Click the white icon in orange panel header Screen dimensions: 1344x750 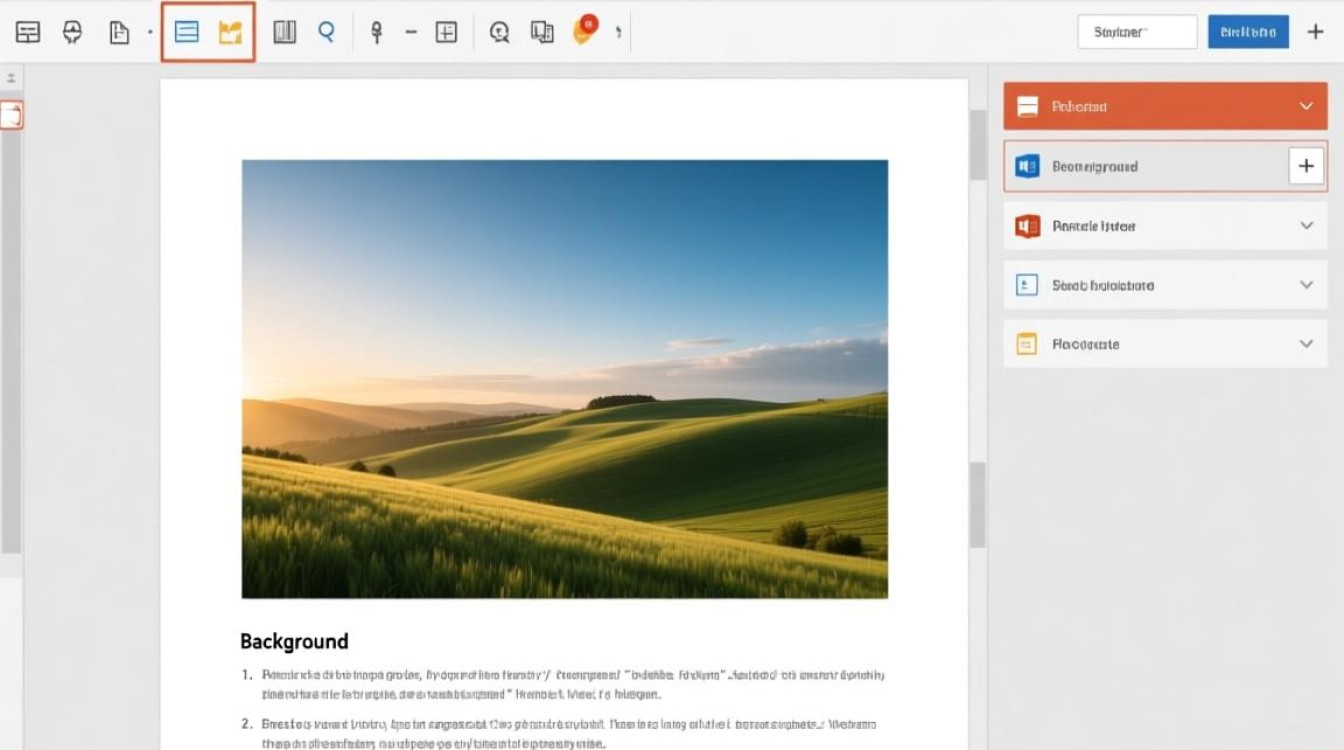point(1027,106)
